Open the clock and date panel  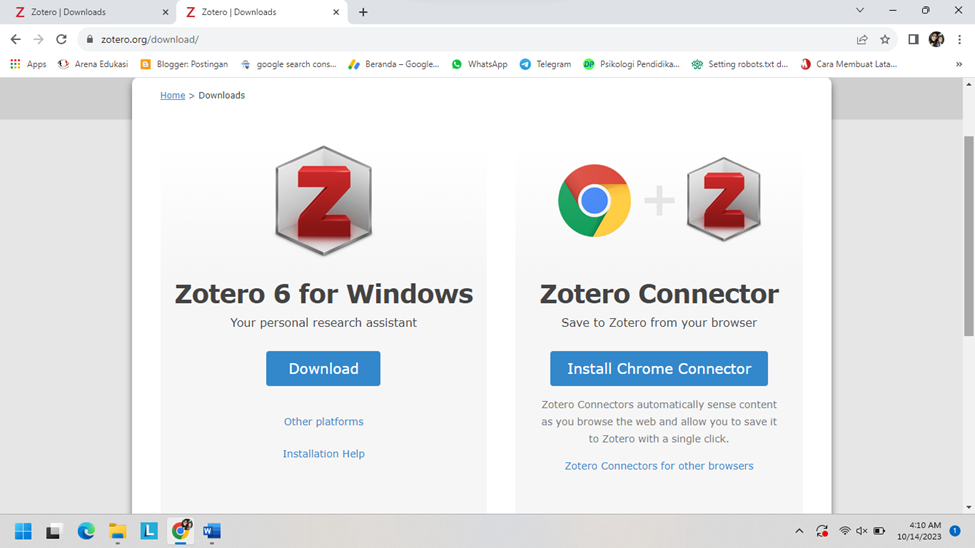pyautogui.click(x=919, y=531)
